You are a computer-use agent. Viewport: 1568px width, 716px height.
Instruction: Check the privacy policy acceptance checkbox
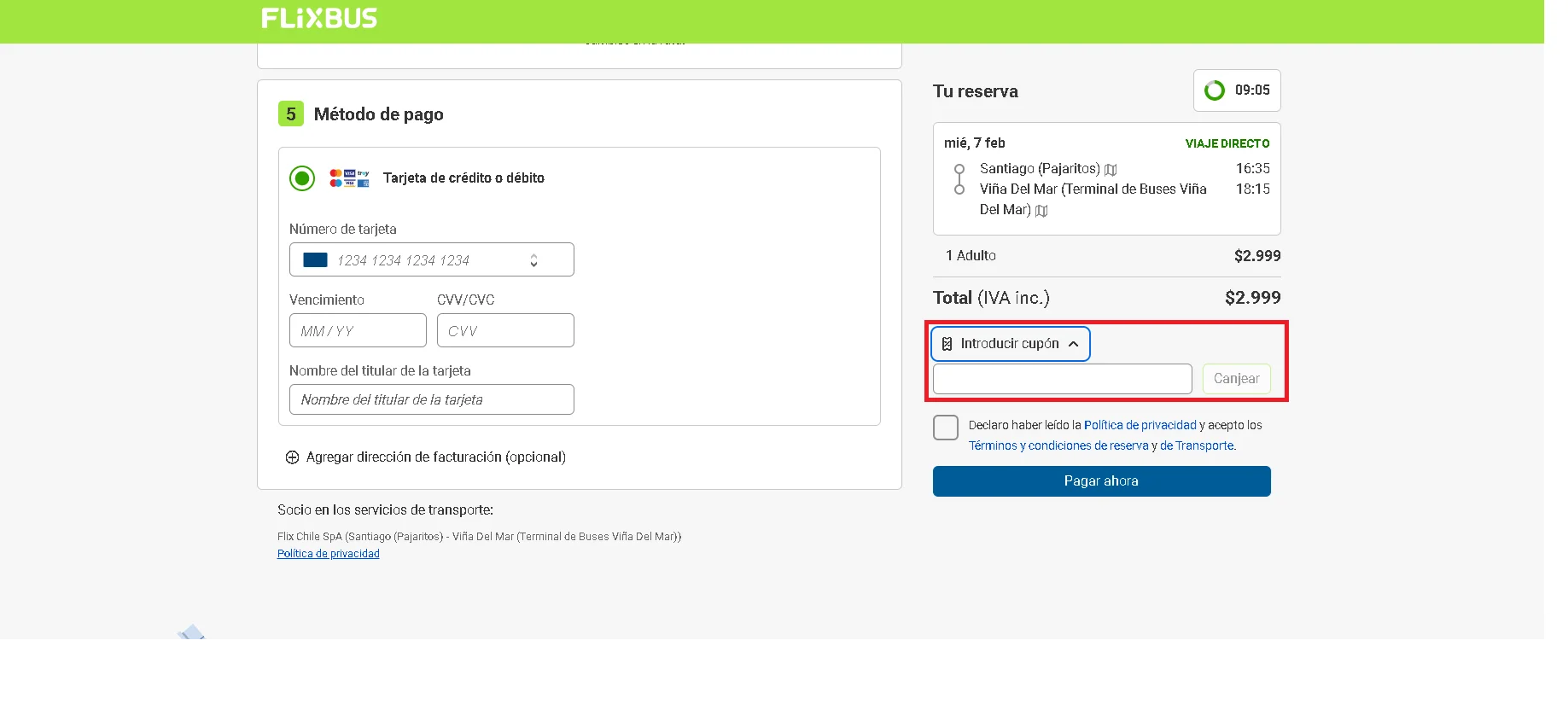click(x=946, y=428)
